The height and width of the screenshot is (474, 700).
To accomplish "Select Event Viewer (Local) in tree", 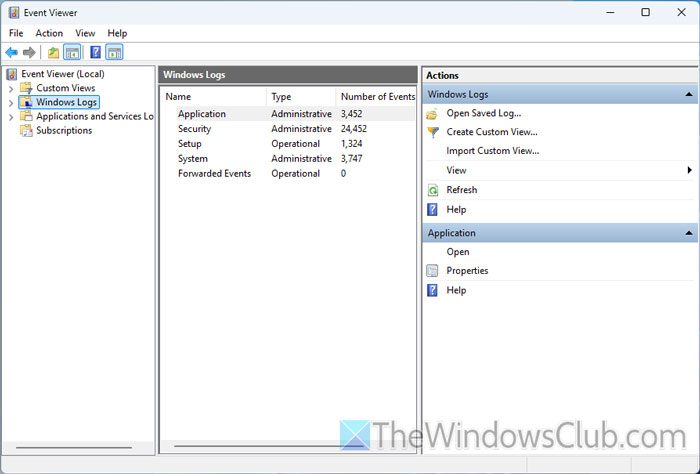I will coord(63,74).
